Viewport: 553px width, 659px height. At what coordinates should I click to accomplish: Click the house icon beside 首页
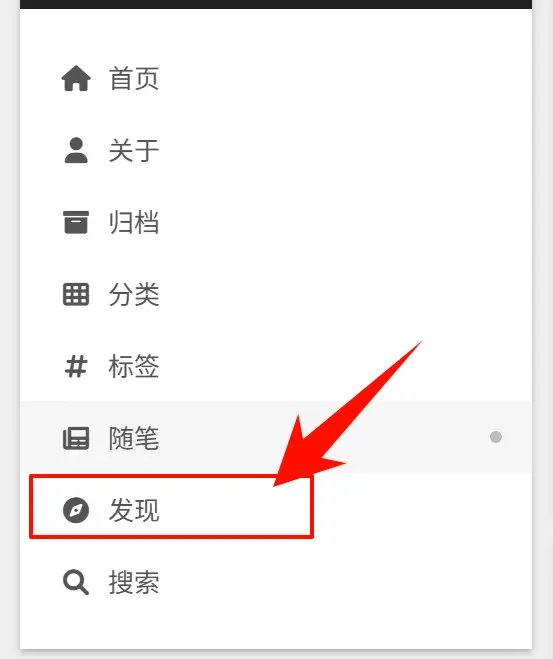click(x=76, y=78)
